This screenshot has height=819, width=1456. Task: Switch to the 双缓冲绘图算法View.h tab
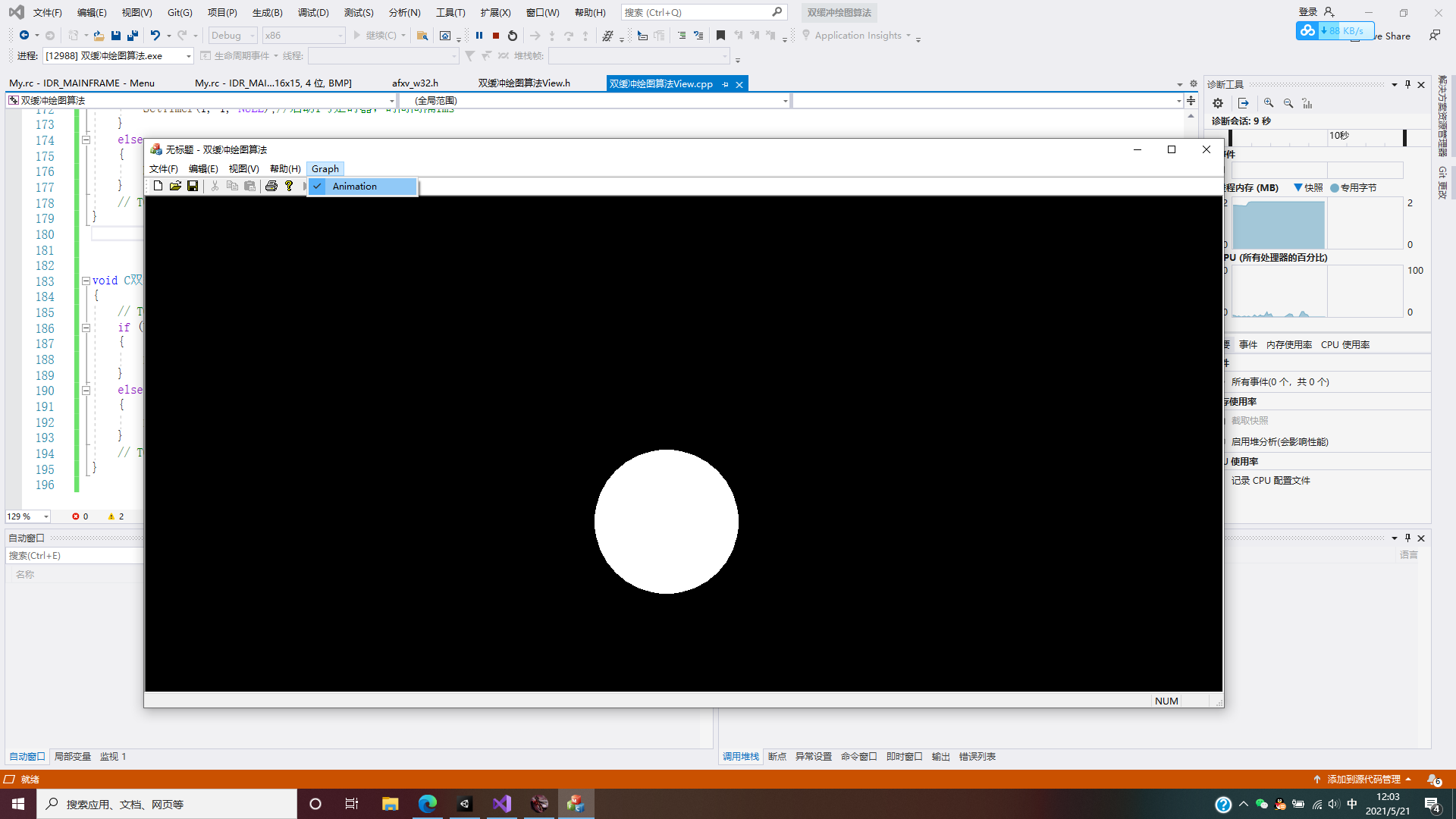point(524,83)
